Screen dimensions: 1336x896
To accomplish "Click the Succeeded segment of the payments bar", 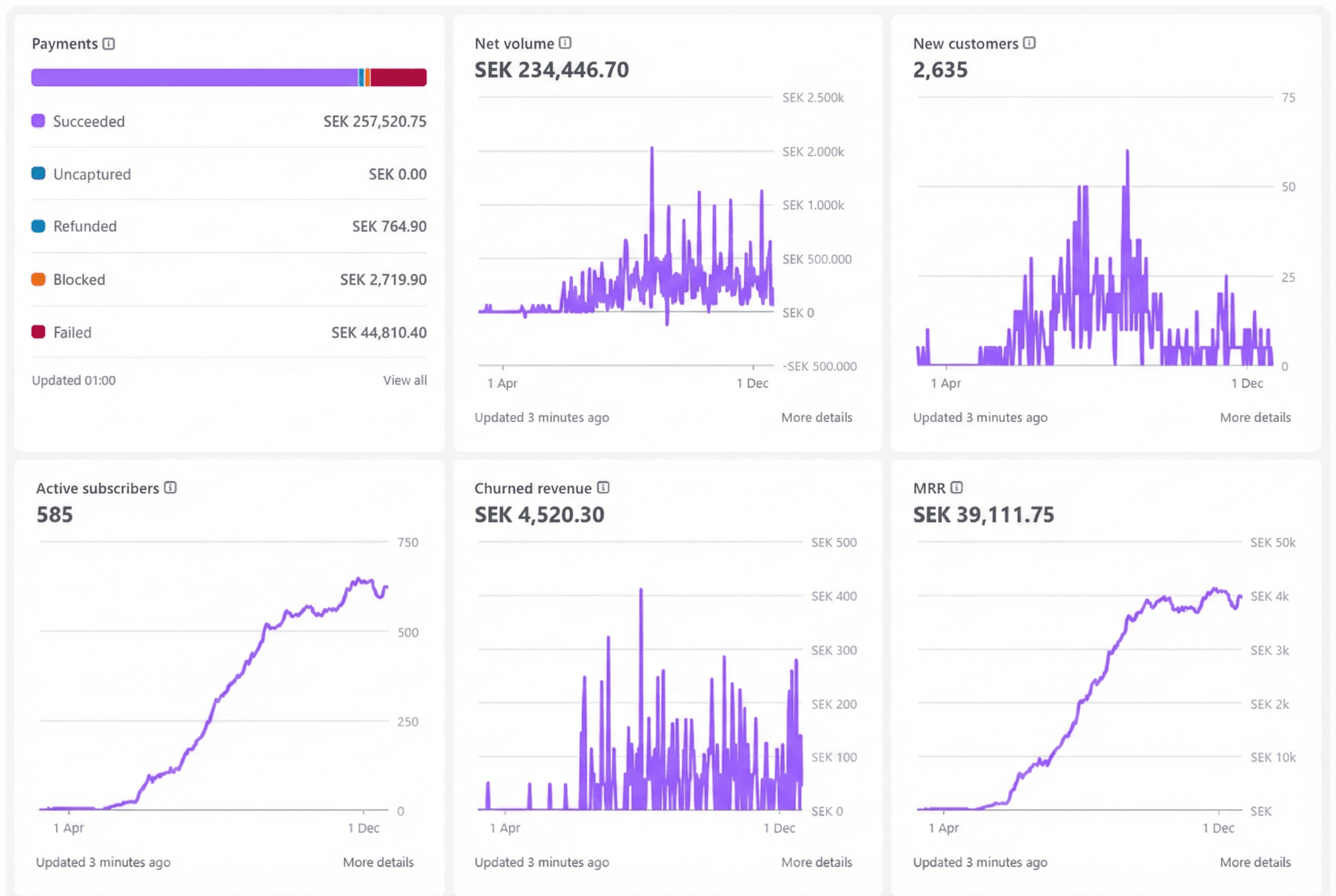I will click(194, 77).
